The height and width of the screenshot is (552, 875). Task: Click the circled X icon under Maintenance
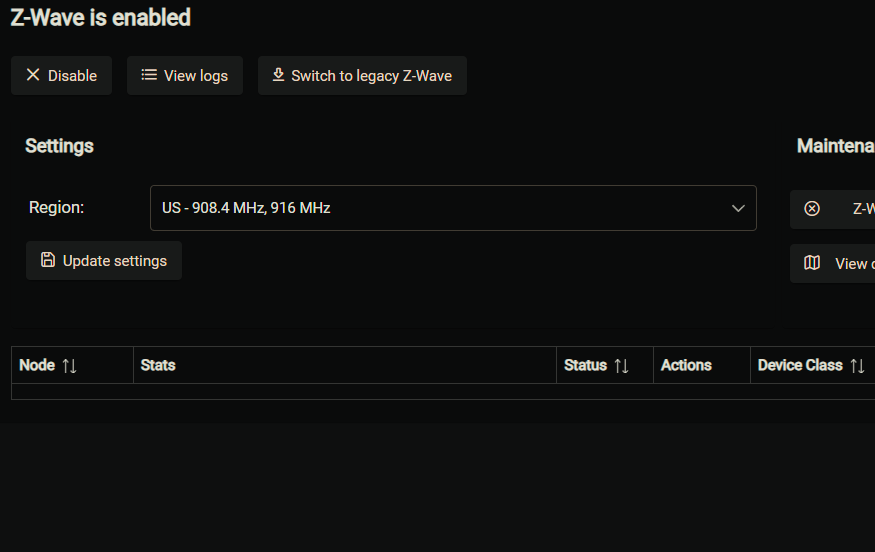pos(812,208)
